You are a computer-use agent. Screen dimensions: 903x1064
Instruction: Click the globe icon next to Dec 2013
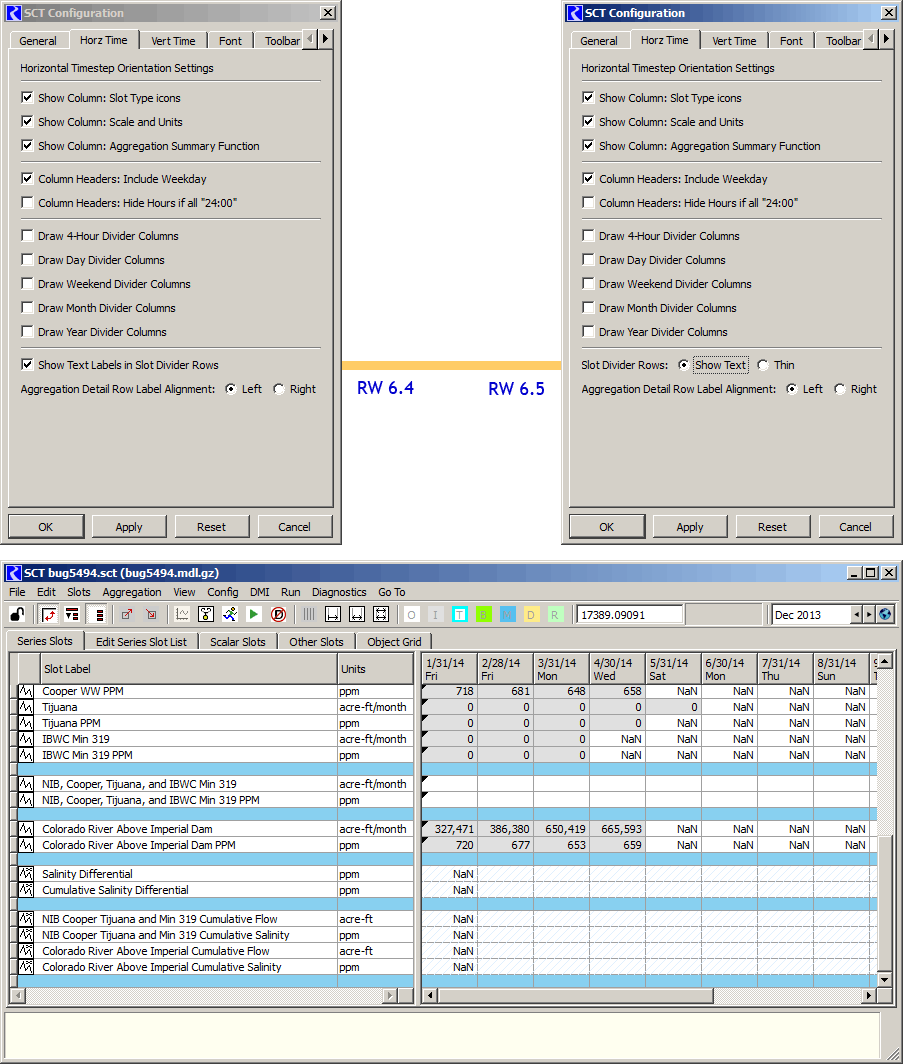coord(885,615)
